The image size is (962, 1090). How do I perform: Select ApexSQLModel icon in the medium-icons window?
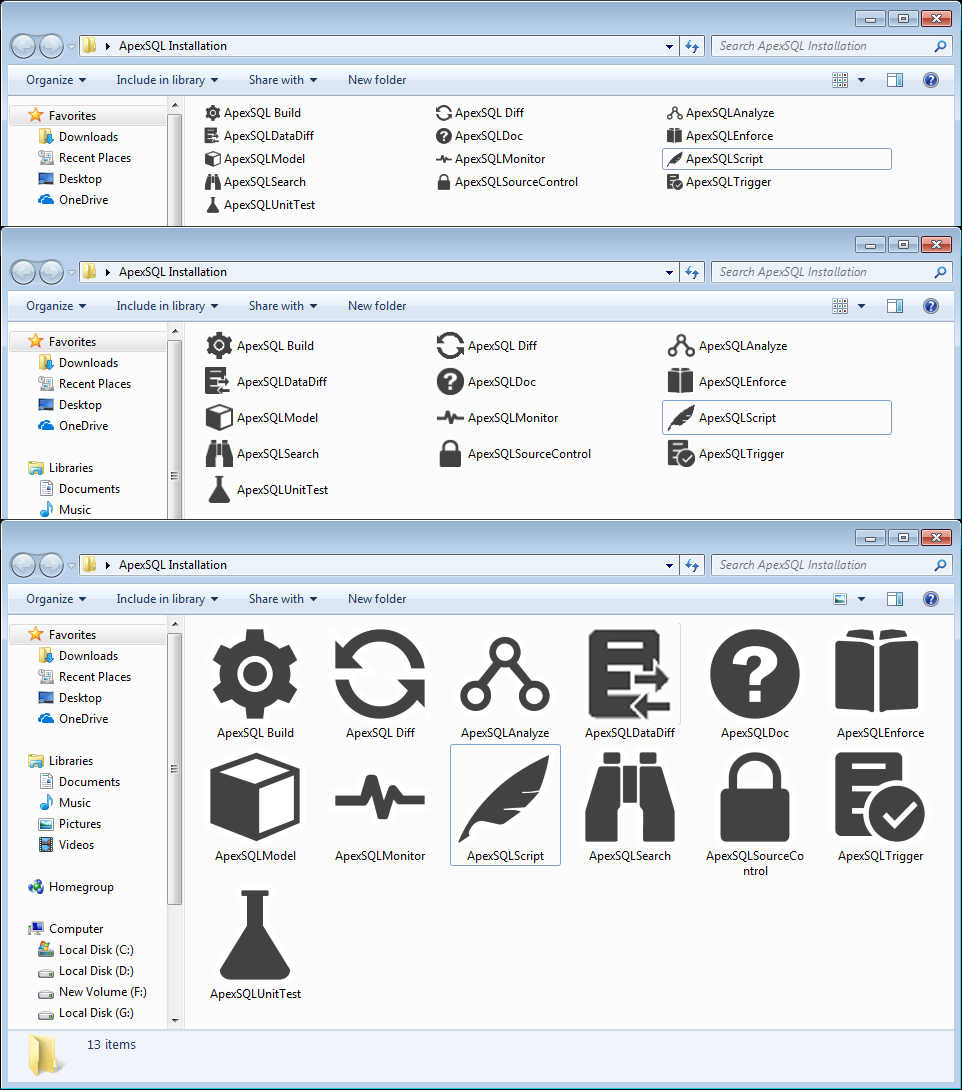tap(219, 418)
